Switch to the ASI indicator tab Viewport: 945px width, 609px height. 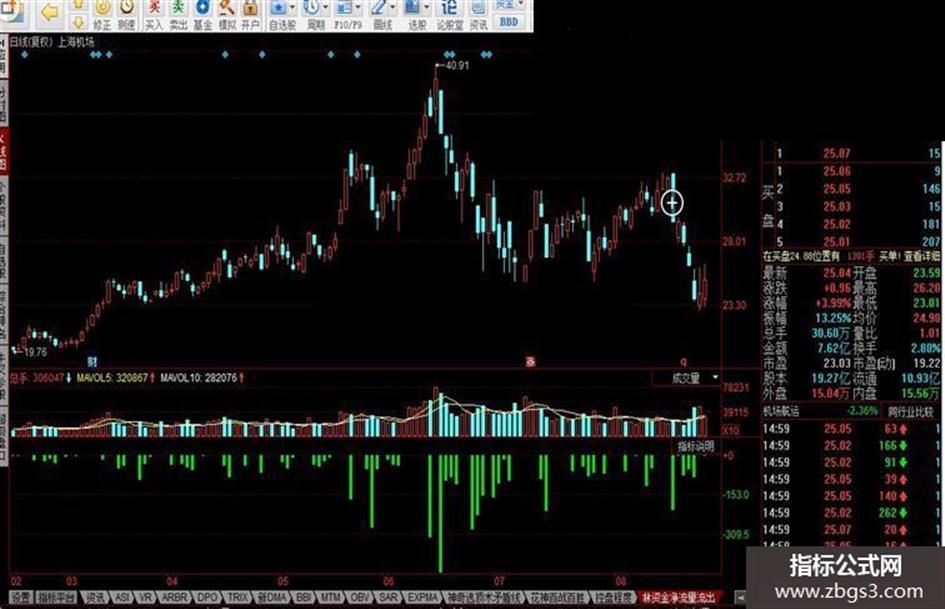click(122, 598)
